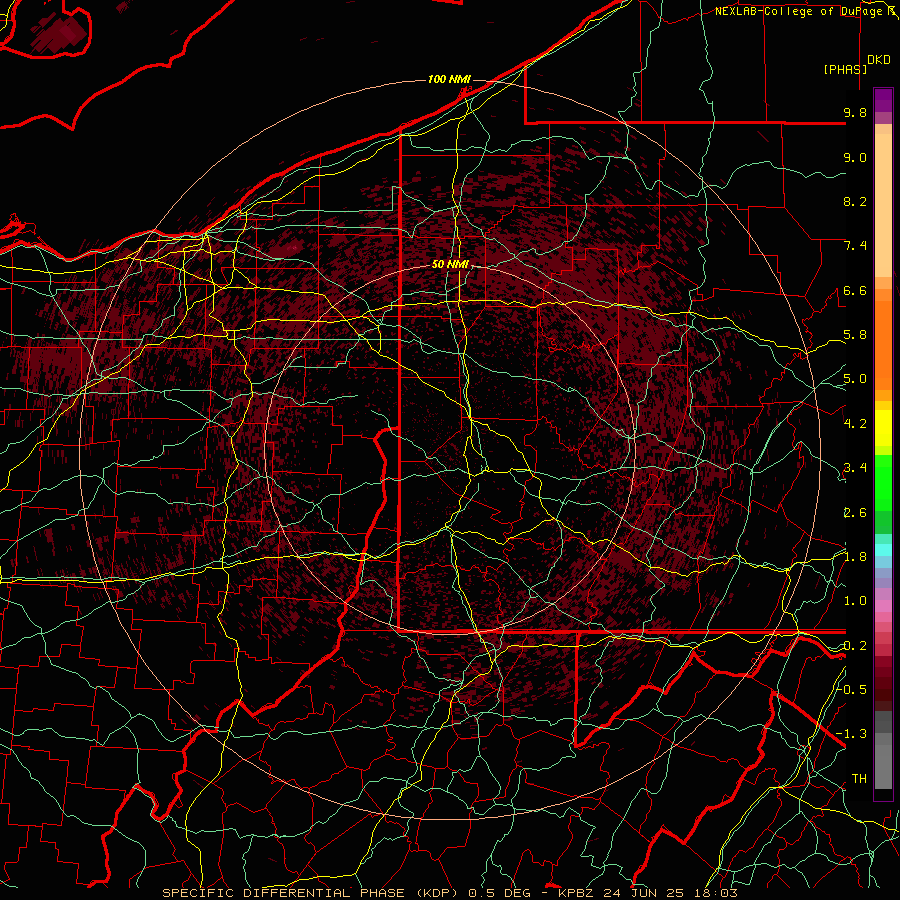
Task: Select the [PHAS] unit label
Action: click(x=845, y=69)
